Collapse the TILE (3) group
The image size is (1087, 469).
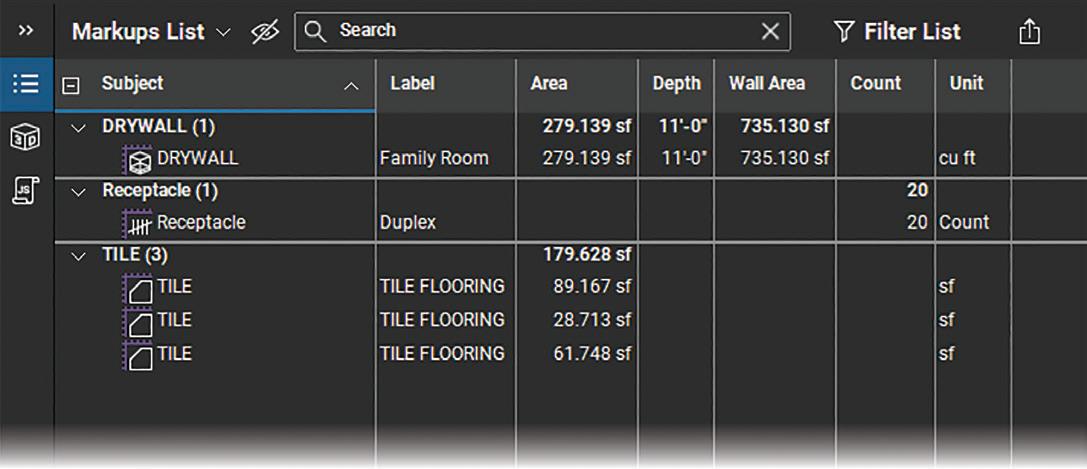80,256
